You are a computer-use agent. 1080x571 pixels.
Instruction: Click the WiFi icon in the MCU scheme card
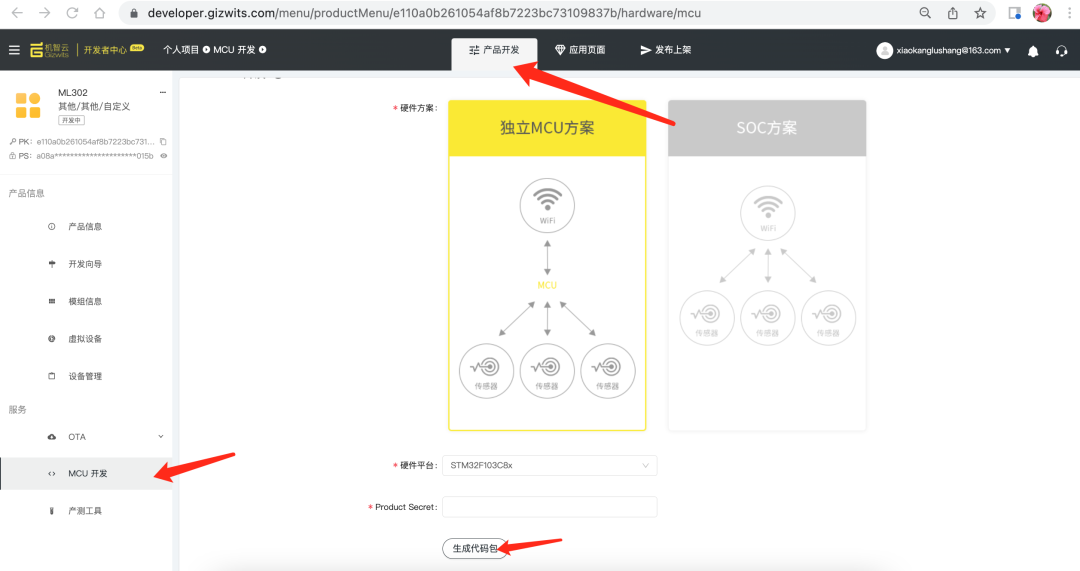click(x=547, y=205)
